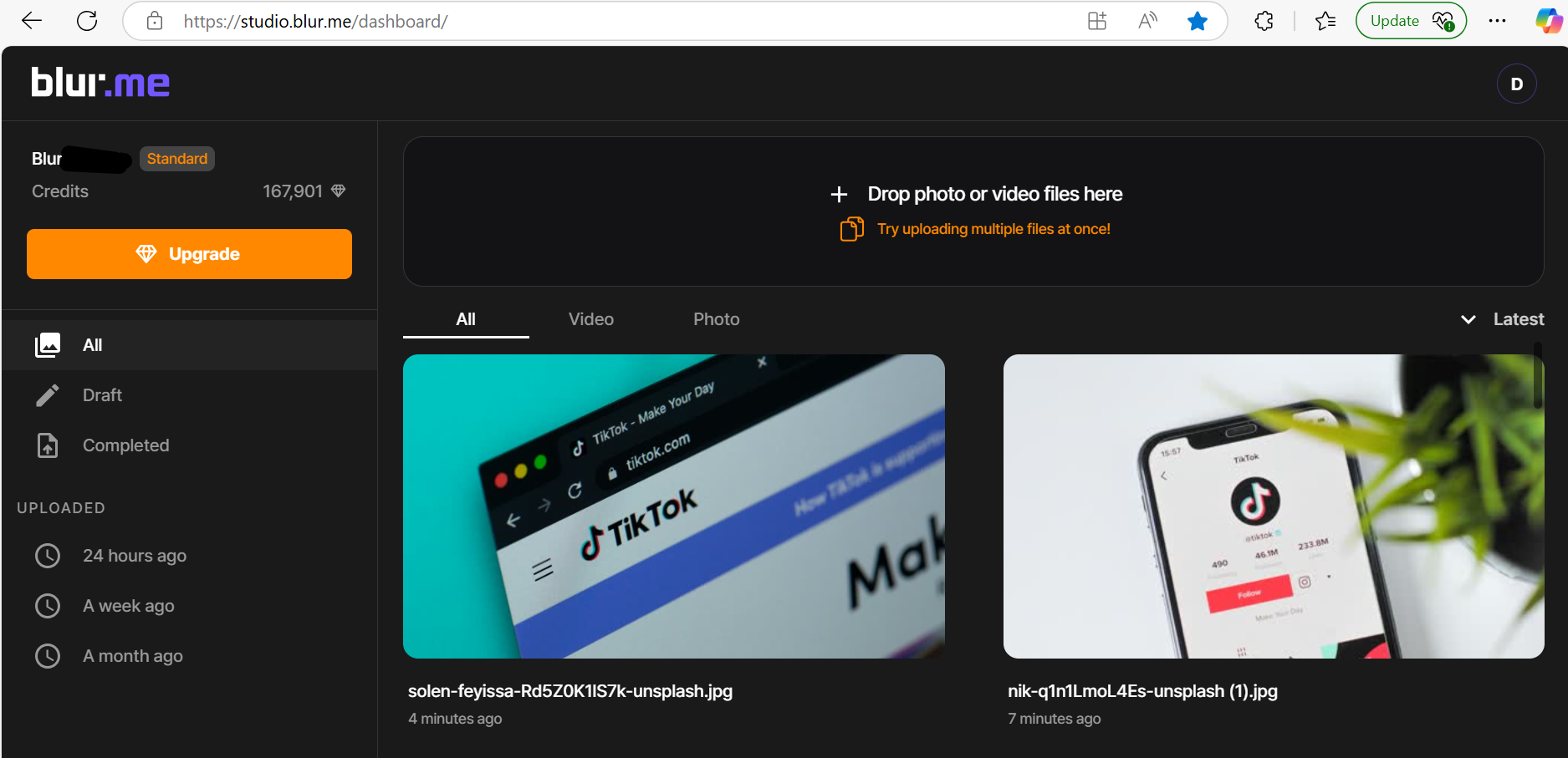1568x758 pixels.
Task: Switch to the All tab
Action: point(466,319)
